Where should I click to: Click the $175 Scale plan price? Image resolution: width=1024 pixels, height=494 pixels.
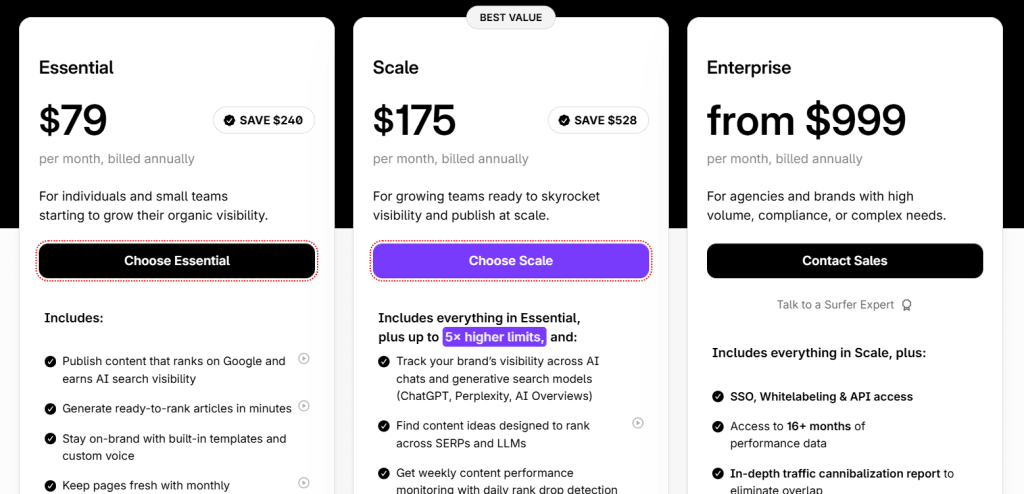[414, 120]
